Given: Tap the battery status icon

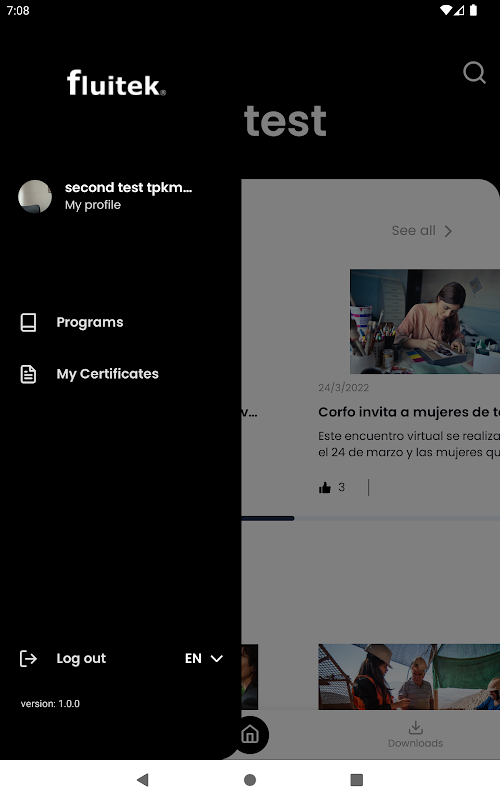Looking at the screenshot, I should coord(473,10).
